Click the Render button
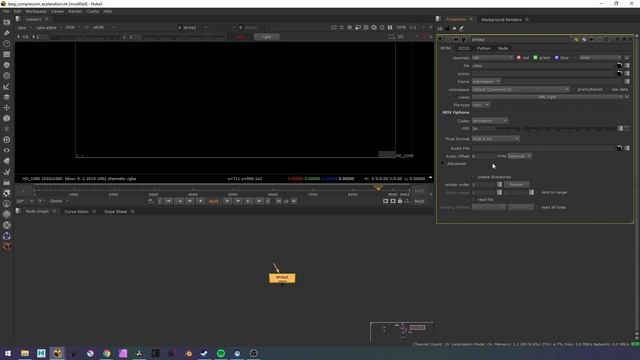Viewport: 640px width, 360px height. pyautogui.click(x=516, y=184)
